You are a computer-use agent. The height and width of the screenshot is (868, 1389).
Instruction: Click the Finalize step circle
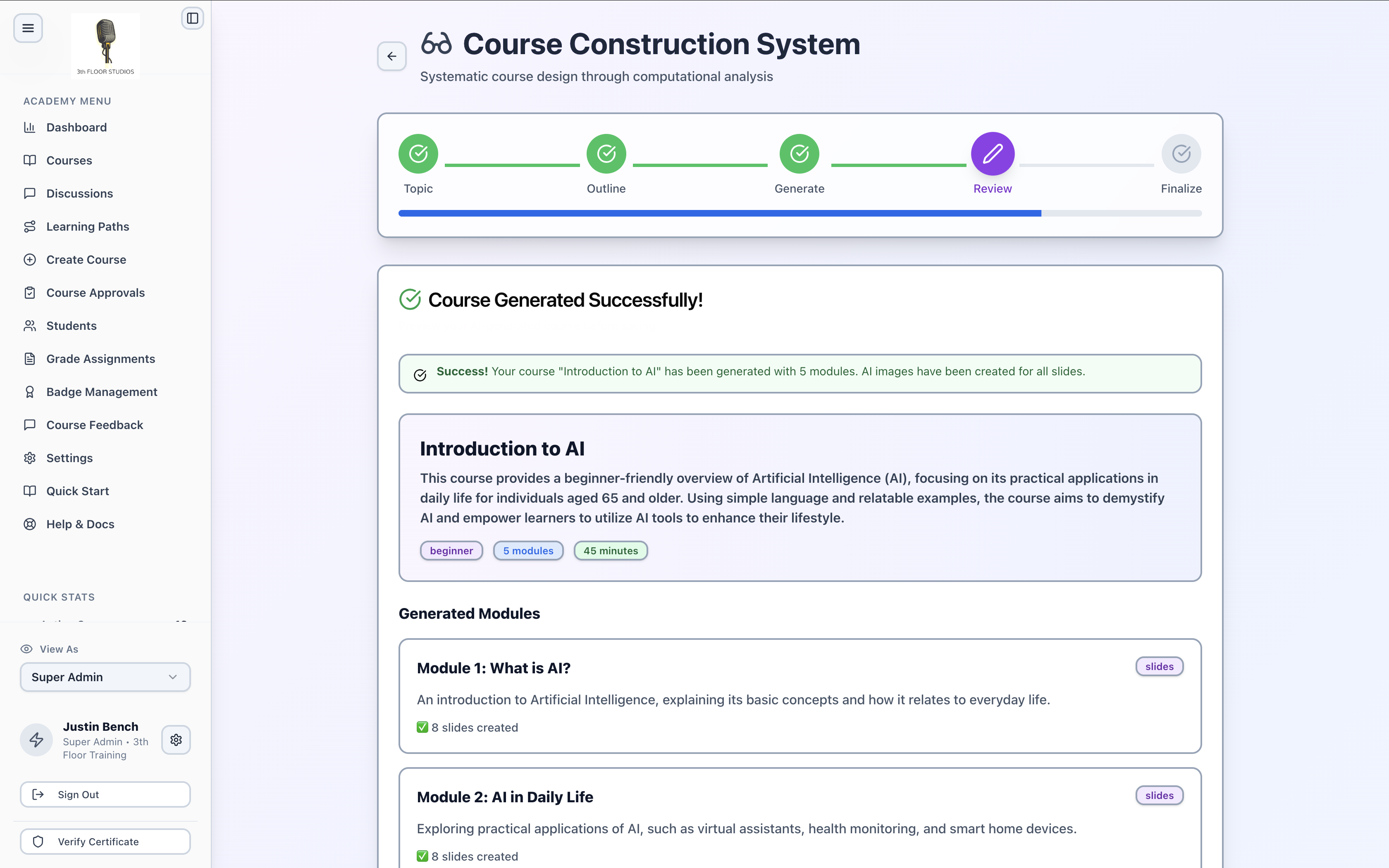1181,153
